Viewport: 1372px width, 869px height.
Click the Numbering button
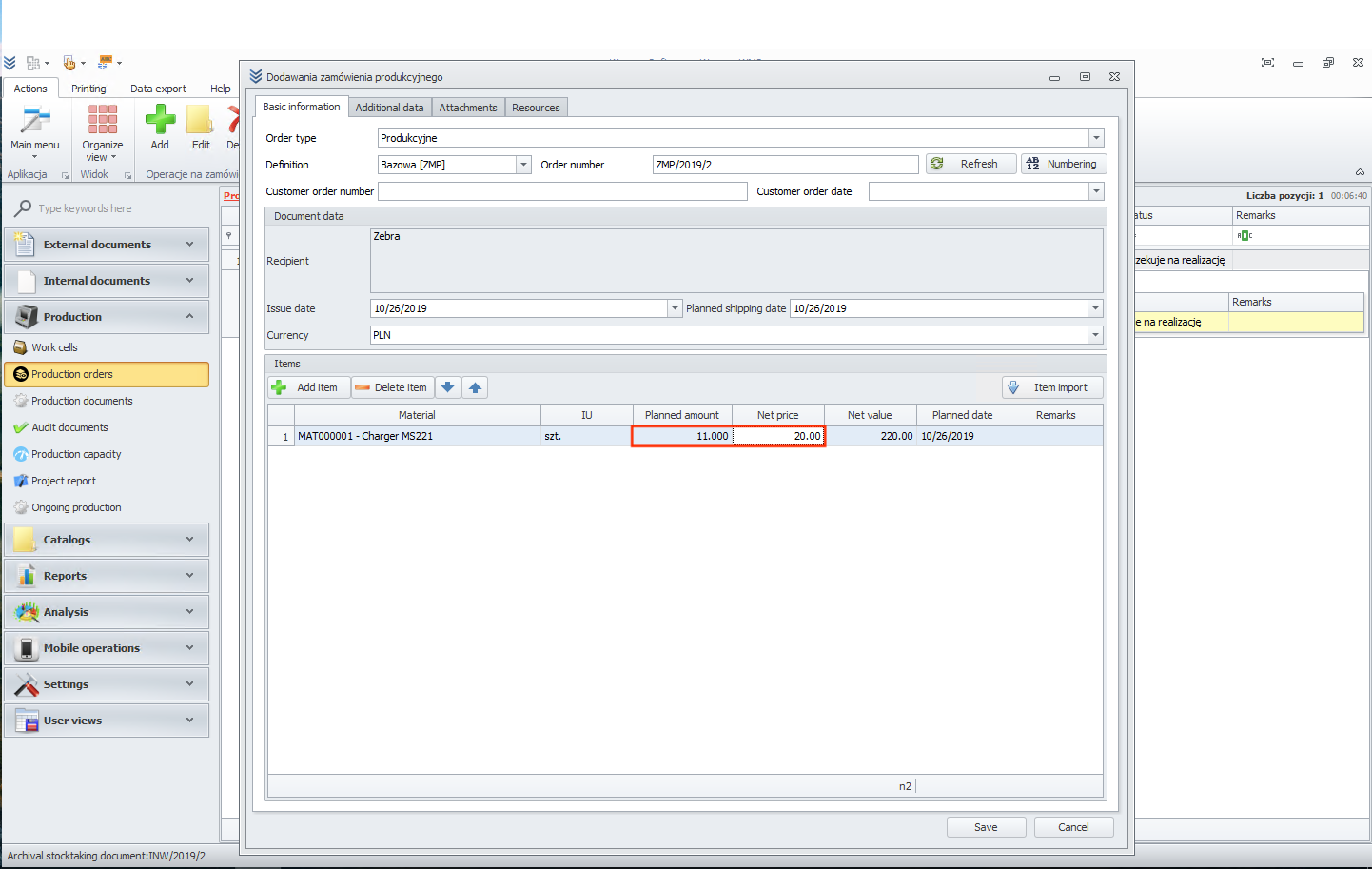(1064, 164)
